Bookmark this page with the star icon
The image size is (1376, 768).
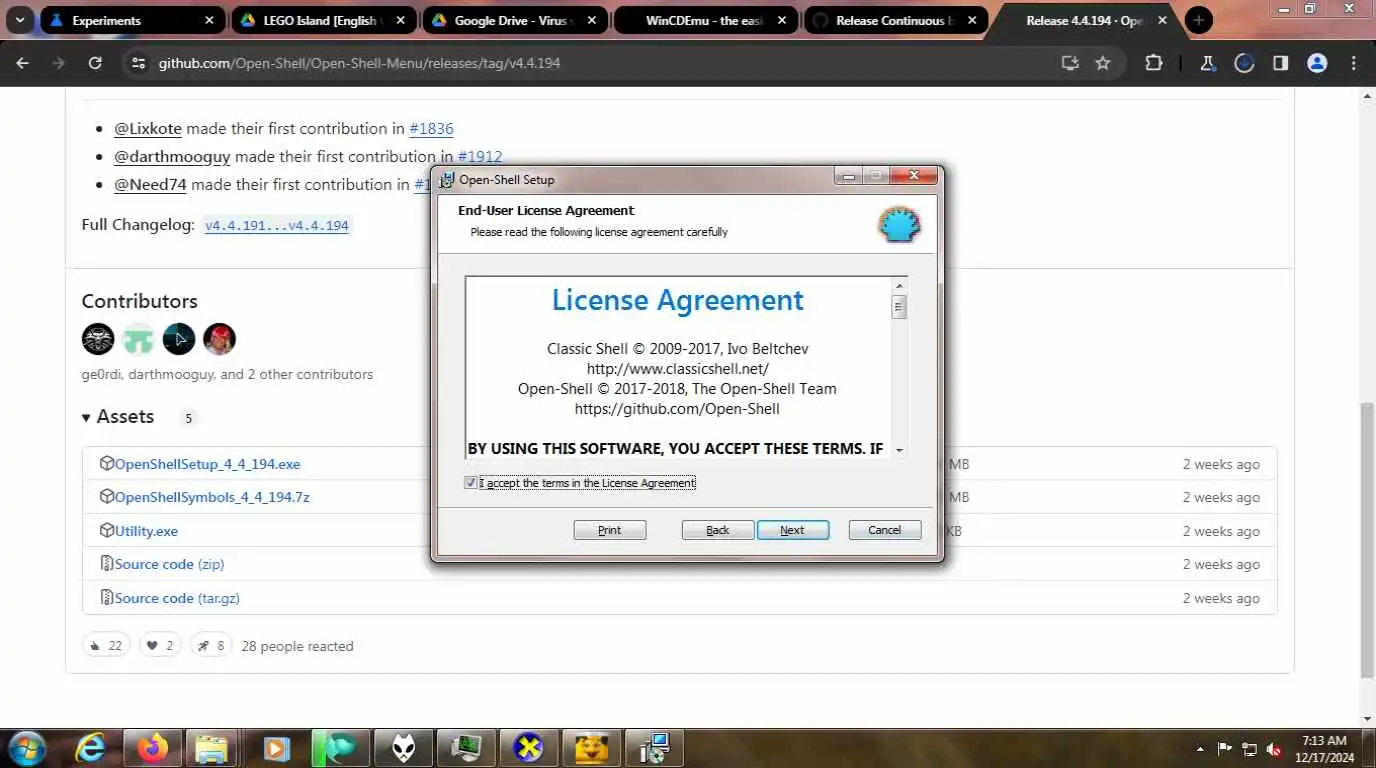tap(1103, 63)
